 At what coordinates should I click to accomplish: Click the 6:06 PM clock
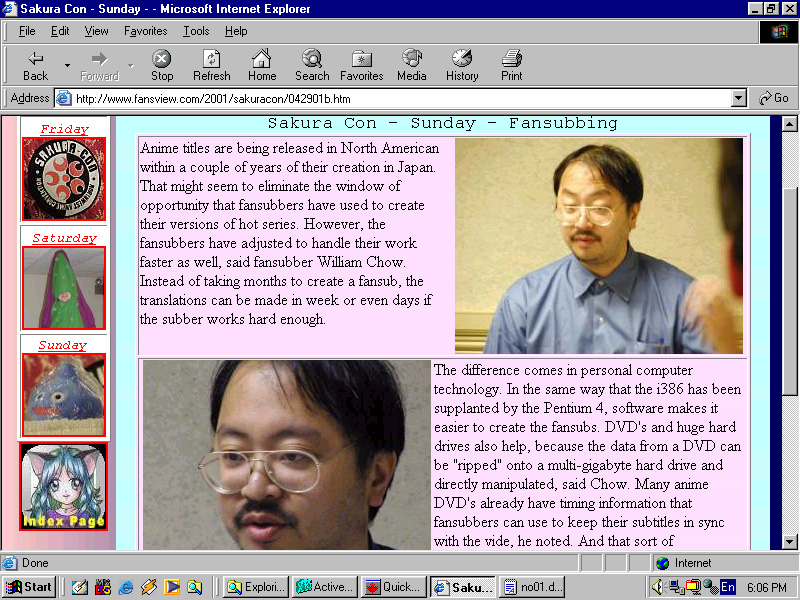pos(767,588)
